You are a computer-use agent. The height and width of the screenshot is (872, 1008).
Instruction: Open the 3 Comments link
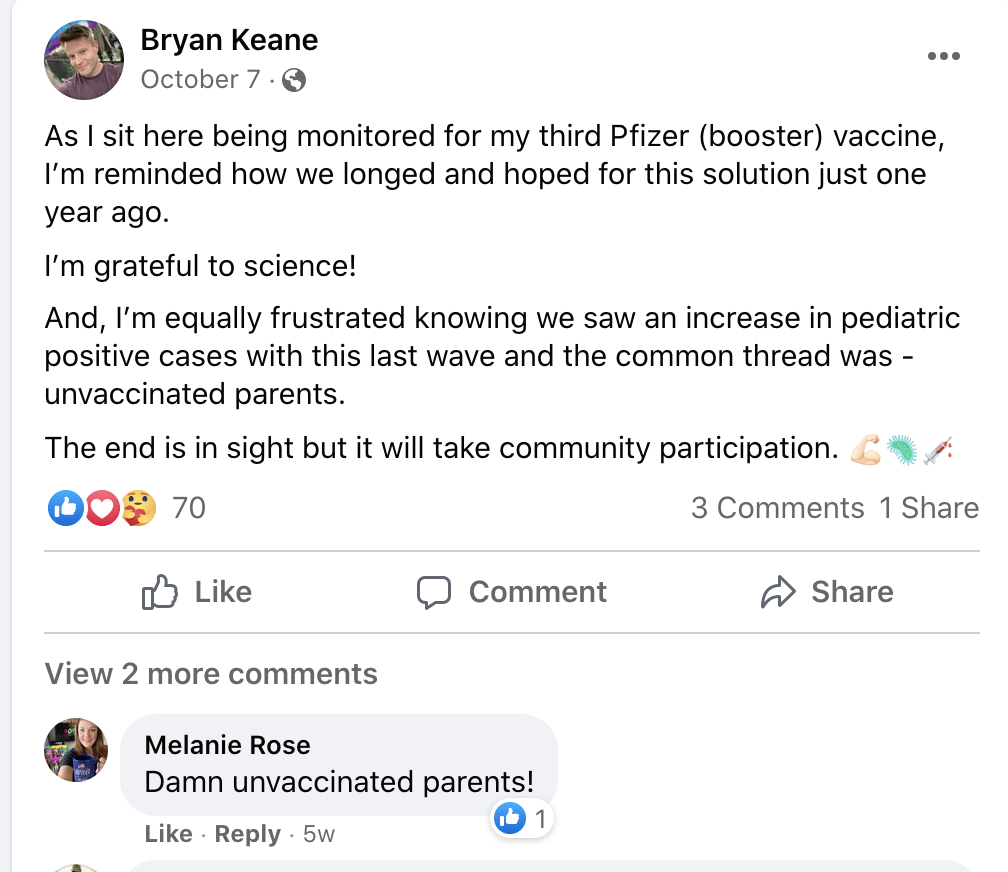(x=777, y=508)
